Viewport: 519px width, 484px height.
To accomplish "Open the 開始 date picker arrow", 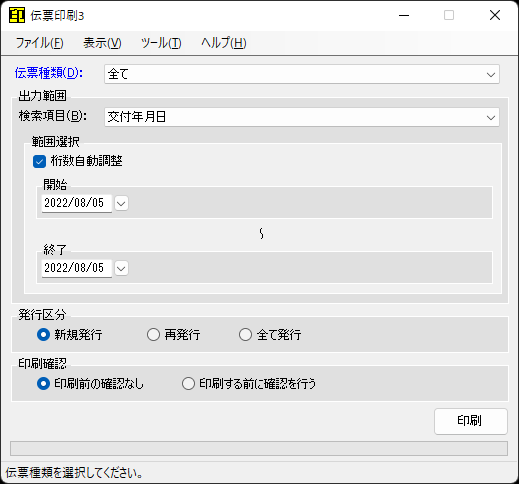I will 121,203.
